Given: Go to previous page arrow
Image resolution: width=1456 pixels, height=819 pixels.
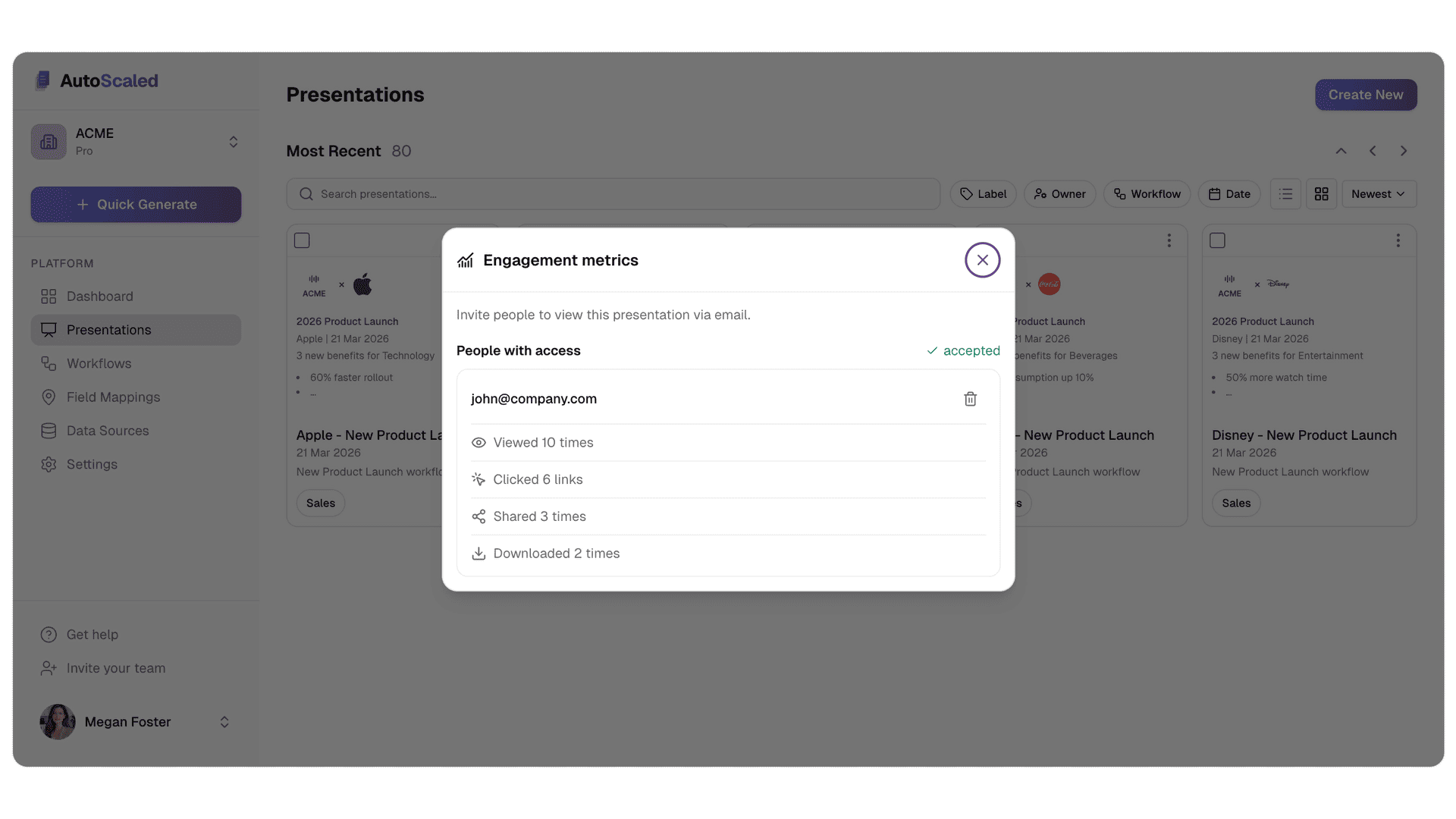Looking at the screenshot, I should (x=1373, y=151).
